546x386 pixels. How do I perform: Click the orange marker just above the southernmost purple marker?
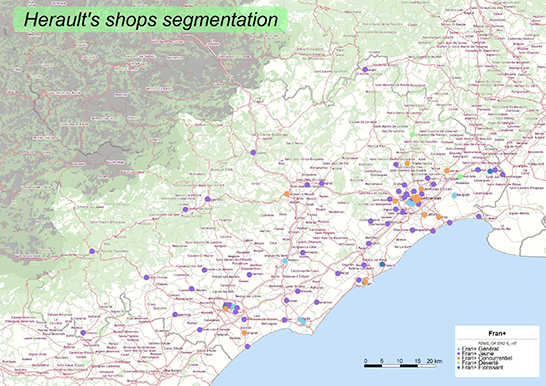(244, 333)
